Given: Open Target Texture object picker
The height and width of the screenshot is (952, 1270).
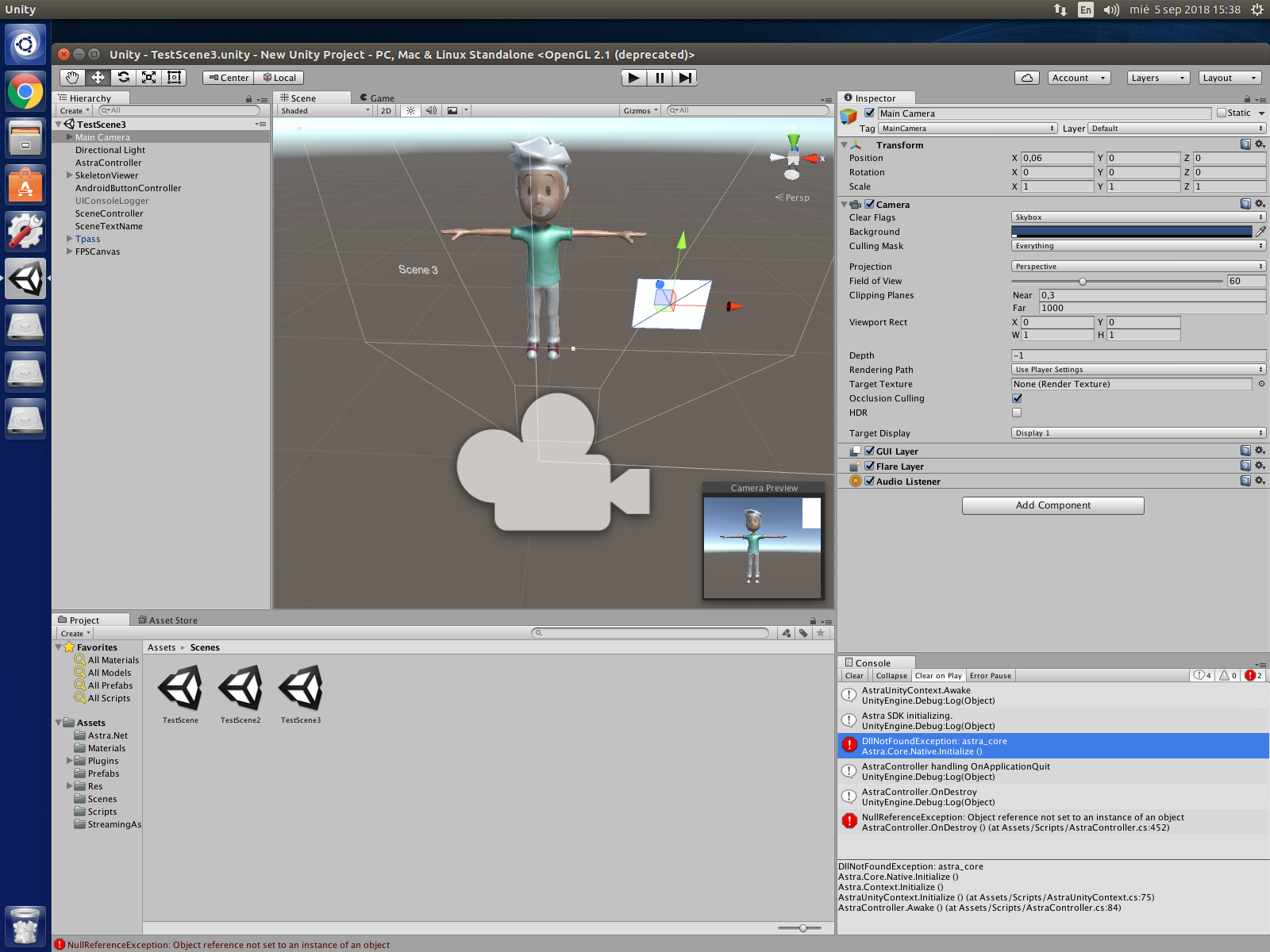Looking at the screenshot, I should pyautogui.click(x=1261, y=384).
